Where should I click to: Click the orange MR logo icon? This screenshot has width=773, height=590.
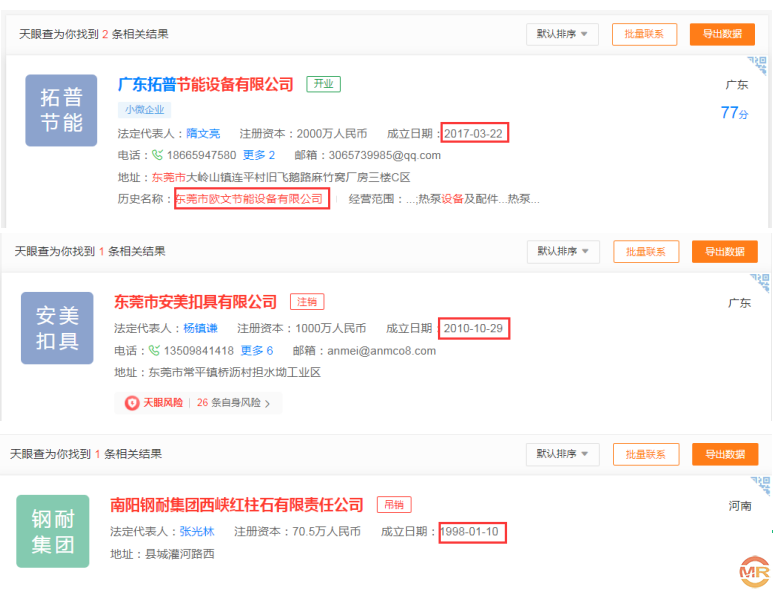tap(752, 571)
